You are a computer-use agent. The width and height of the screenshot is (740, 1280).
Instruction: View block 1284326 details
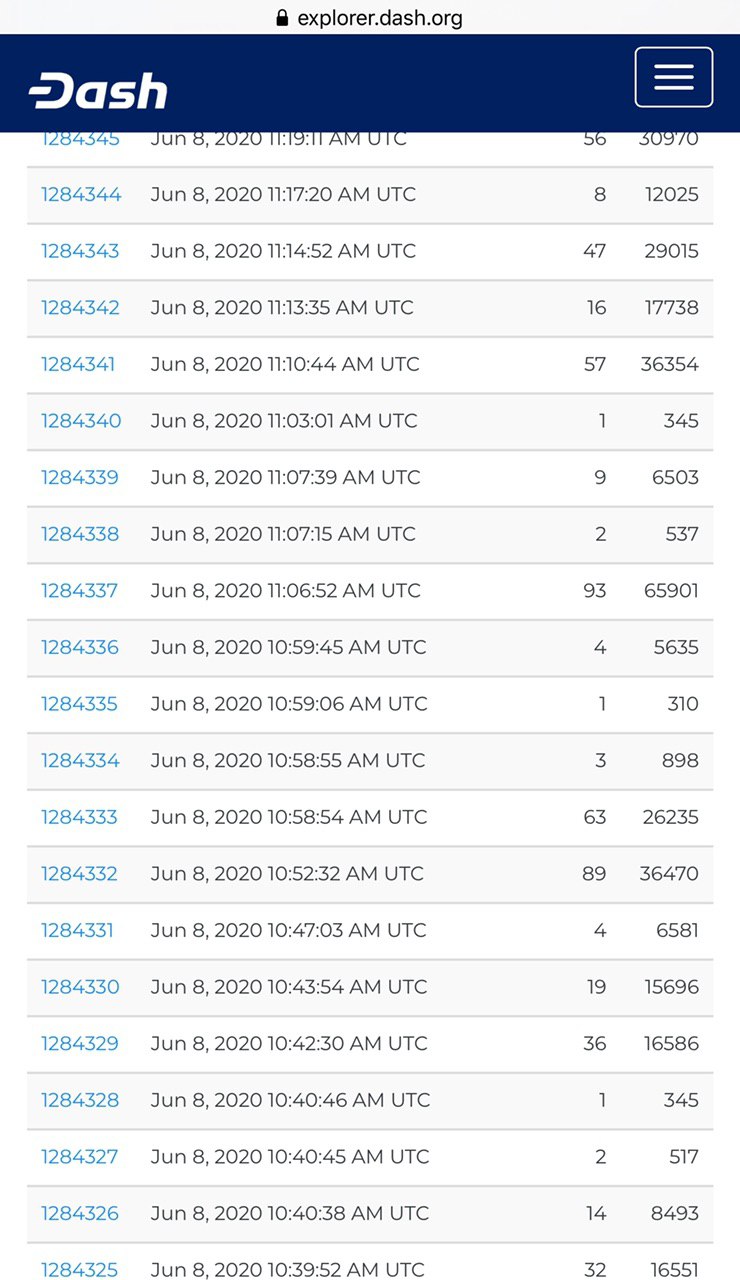coord(80,1213)
